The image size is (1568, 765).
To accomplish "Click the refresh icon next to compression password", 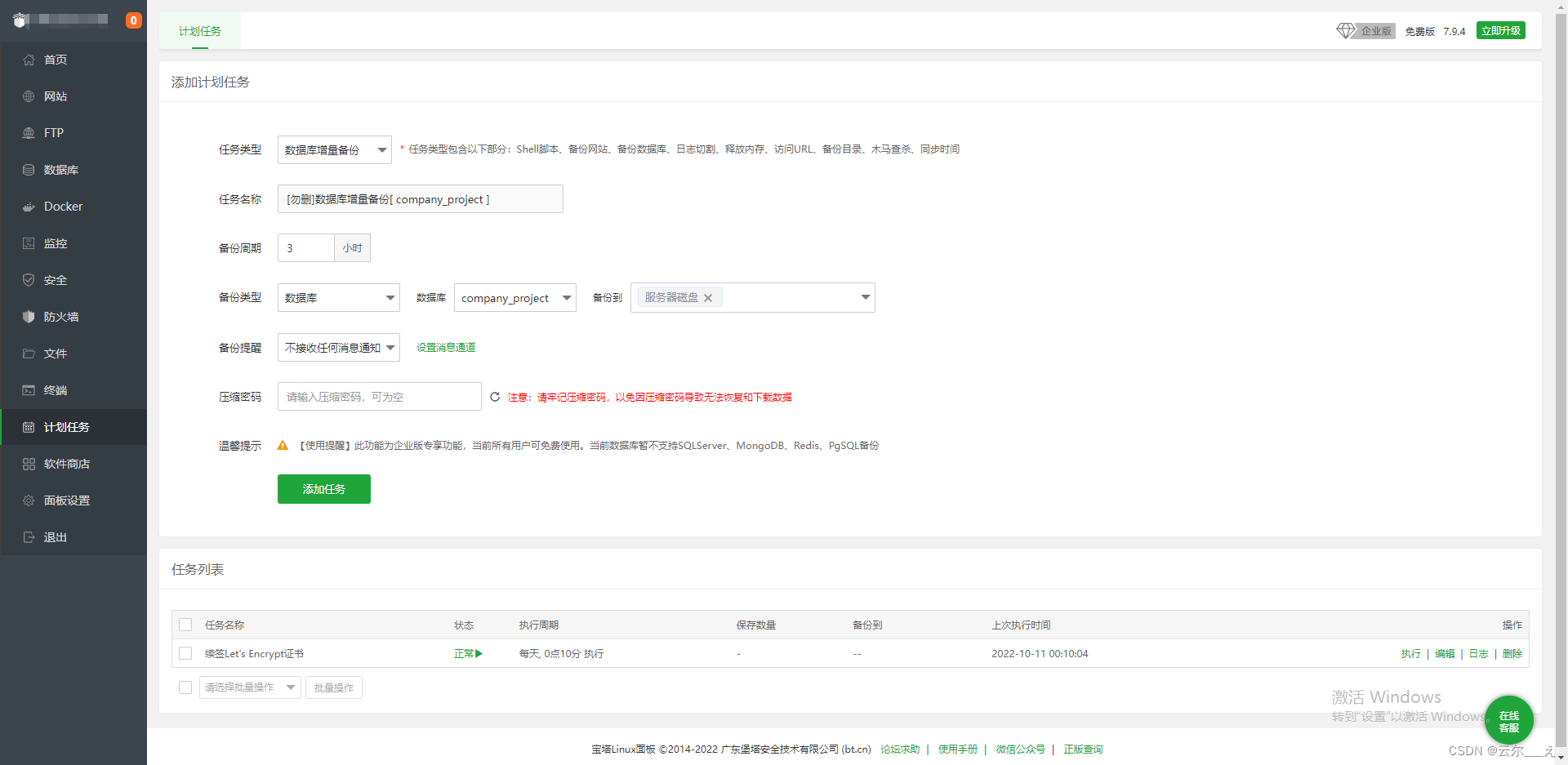I will 495,397.
